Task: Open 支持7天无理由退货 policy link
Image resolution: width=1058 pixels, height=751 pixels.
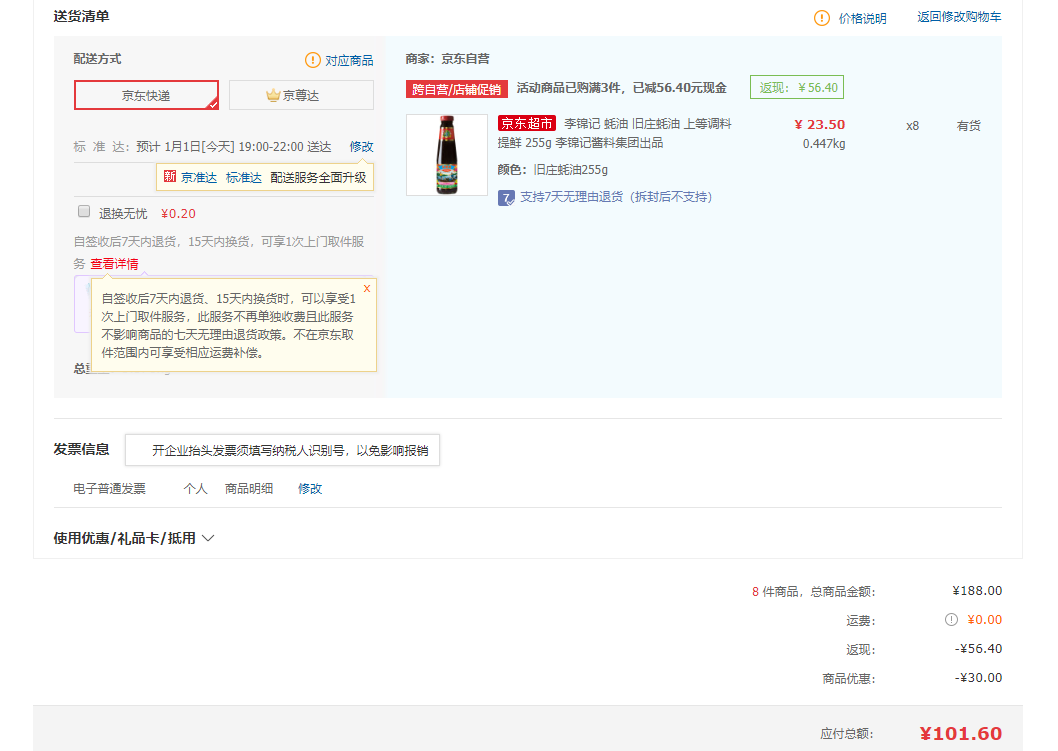Action: 615,197
